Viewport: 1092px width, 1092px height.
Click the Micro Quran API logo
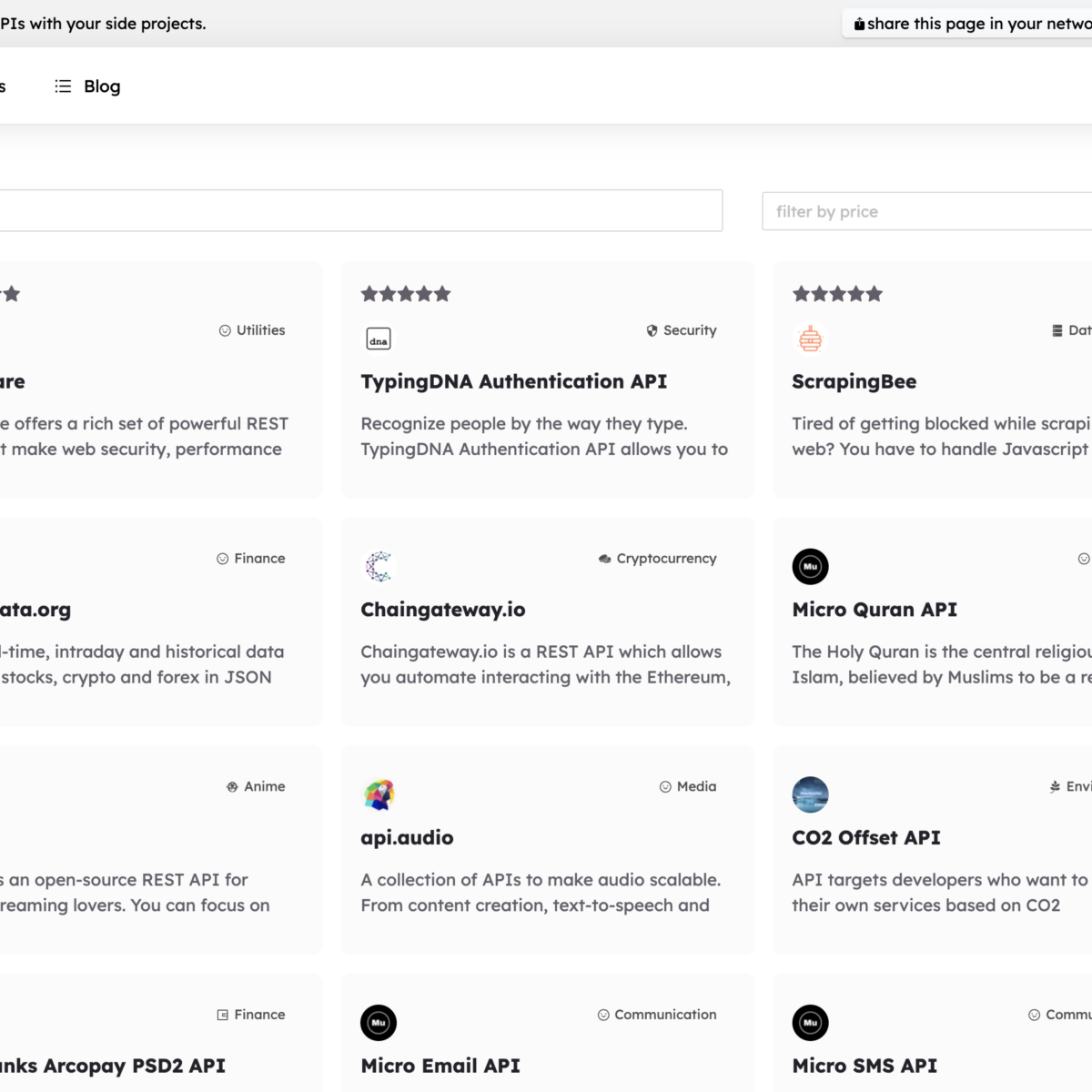tap(810, 566)
